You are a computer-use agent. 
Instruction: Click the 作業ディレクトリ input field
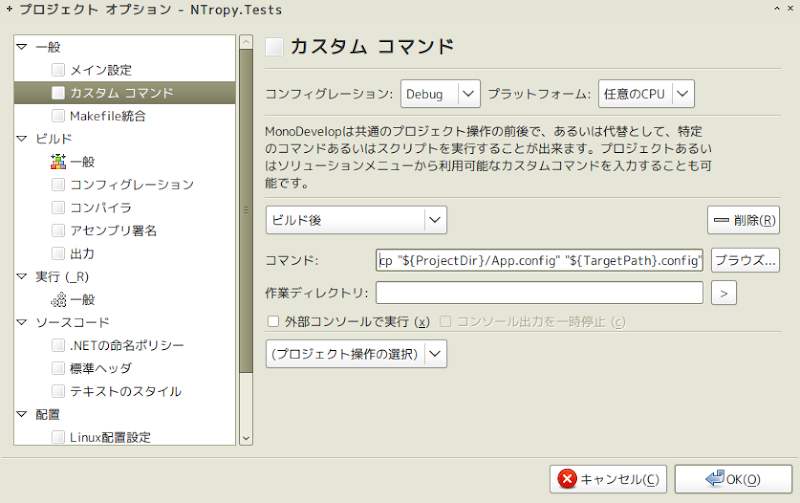point(539,293)
